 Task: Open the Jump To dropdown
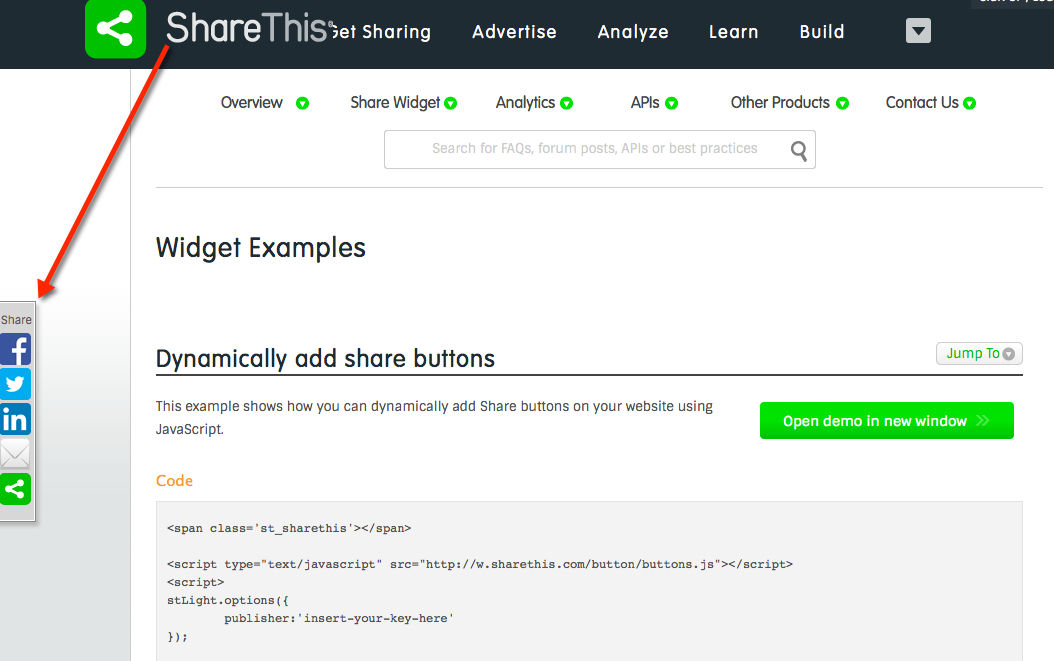(x=979, y=353)
